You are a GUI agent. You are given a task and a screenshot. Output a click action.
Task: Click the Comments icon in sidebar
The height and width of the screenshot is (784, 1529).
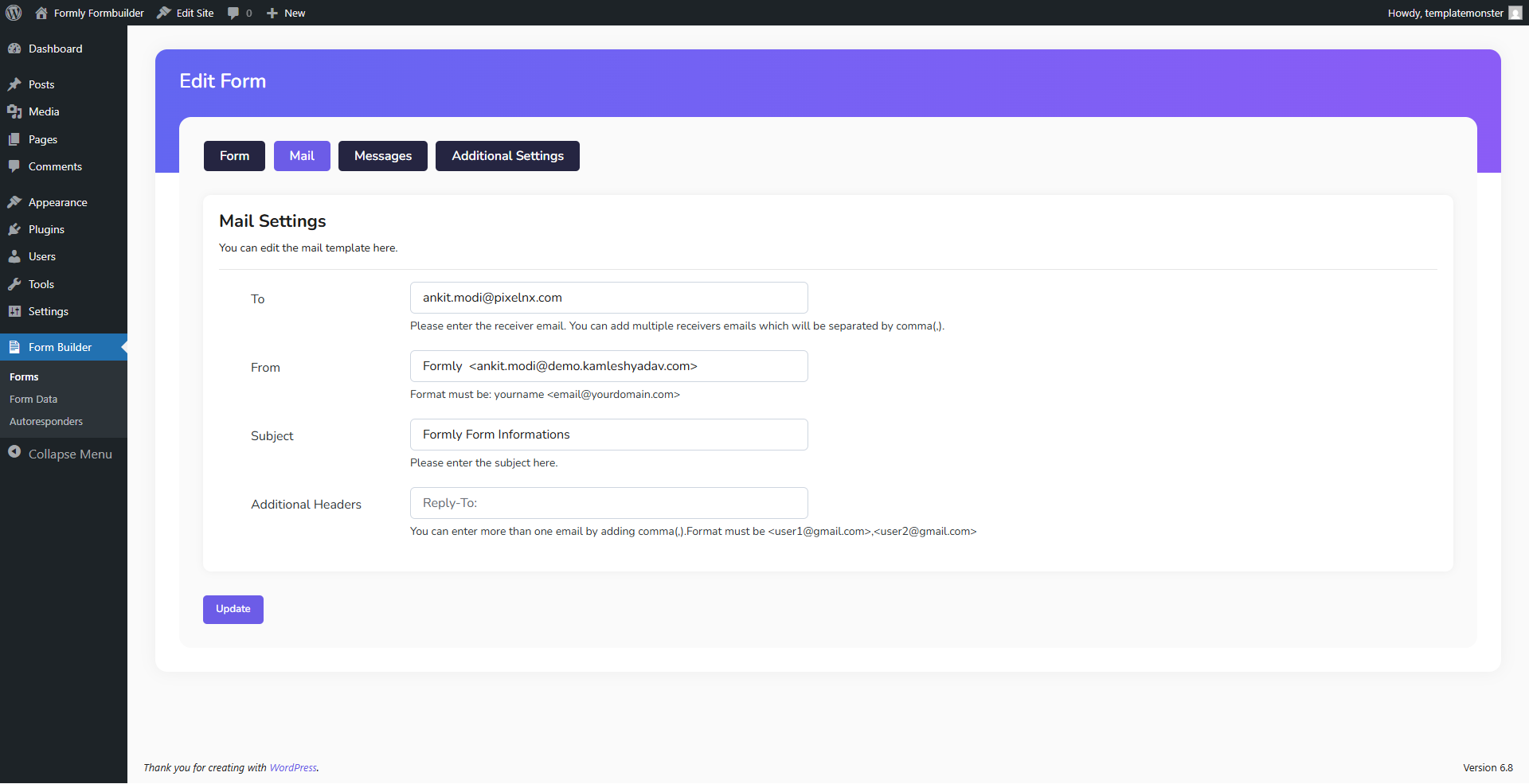tap(14, 166)
